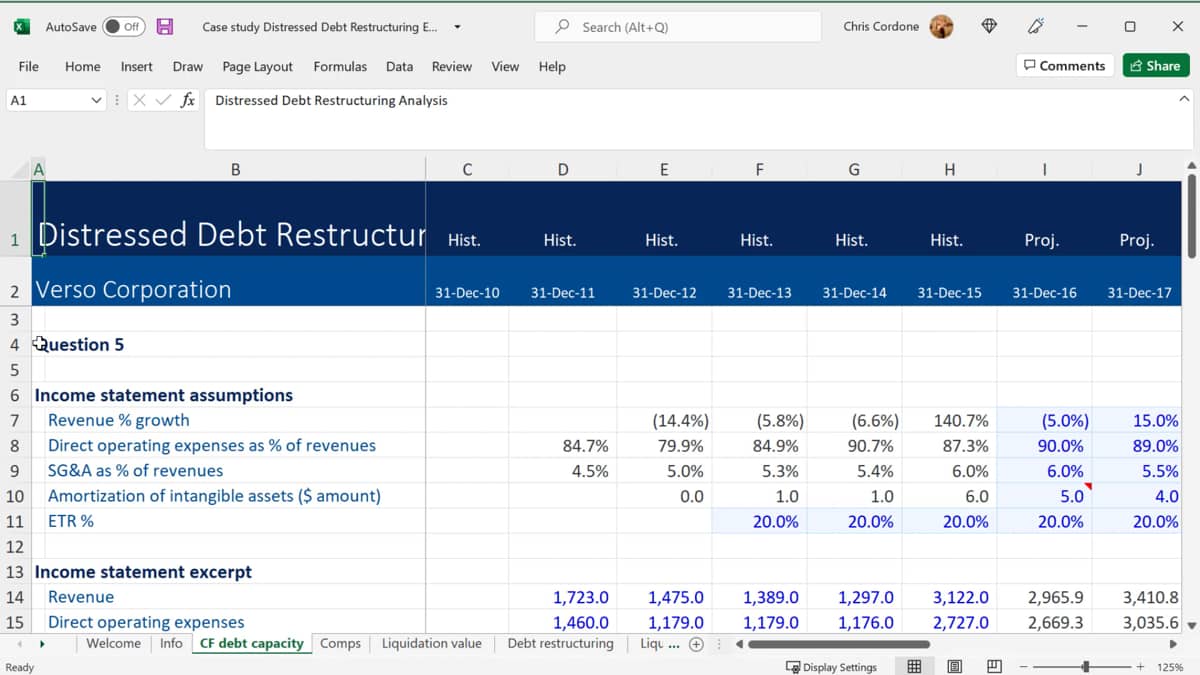
Task: Click the pen coming-soon features icon
Action: click(1036, 27)
